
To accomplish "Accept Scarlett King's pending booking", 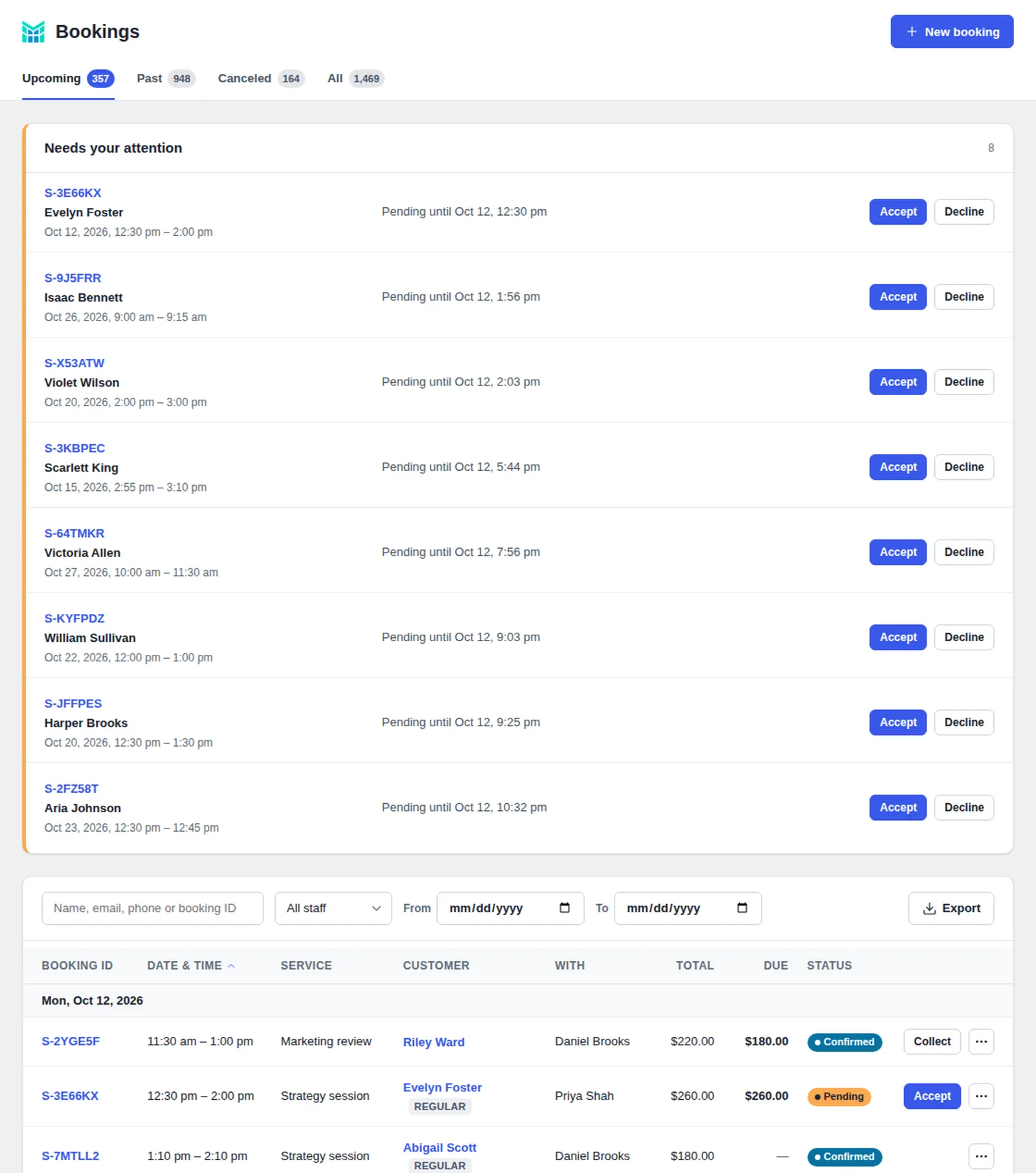I will point(897,466).
